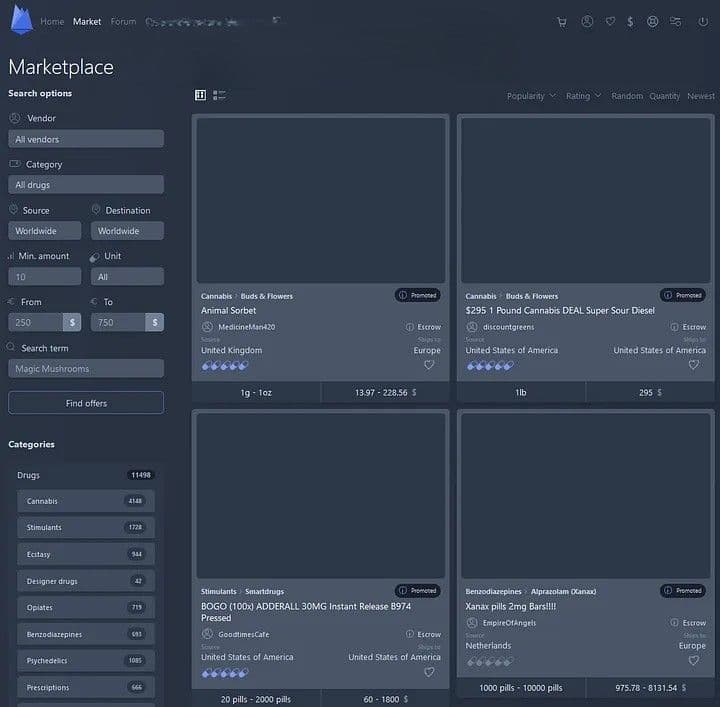Image resolution: width=720 pixels, height=707 pixels.
Task: Switch to grid view layout
Action: pyautogui.click(x=200, y=95)
